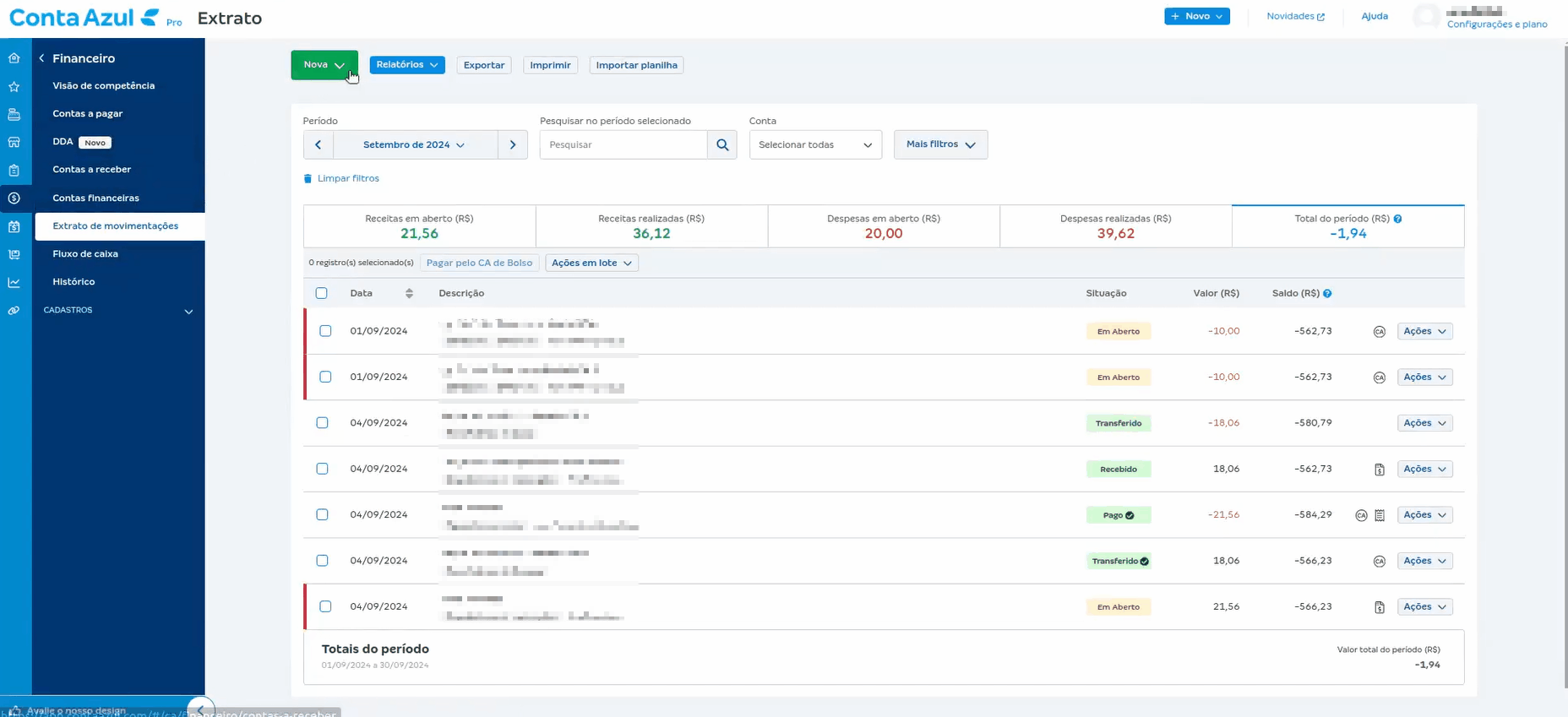Click the storefront icon in the sidebar
Screen dimensions: 1568x717
[x=14, y=142]
